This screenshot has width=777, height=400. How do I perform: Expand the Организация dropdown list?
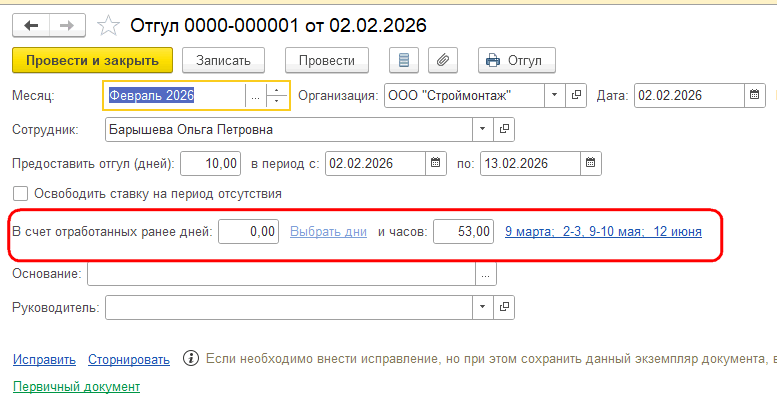tap(555, 95)
